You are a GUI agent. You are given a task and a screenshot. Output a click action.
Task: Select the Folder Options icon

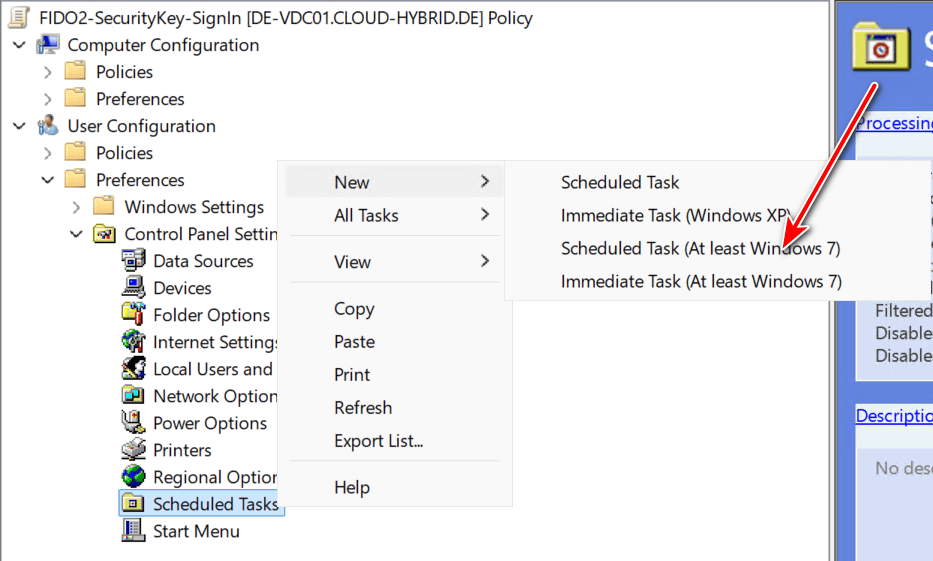click(x=133, y=315)
